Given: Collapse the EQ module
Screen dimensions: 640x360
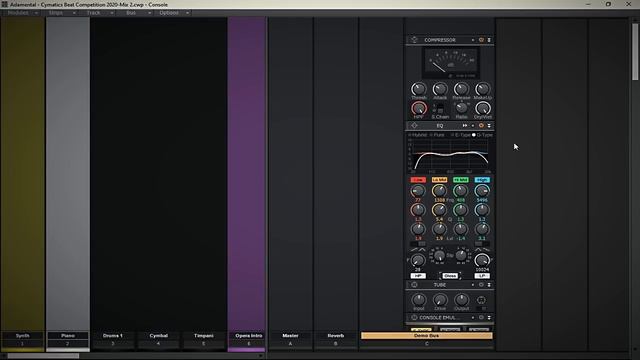Looking at the screenshot, I should pos(489,126).
